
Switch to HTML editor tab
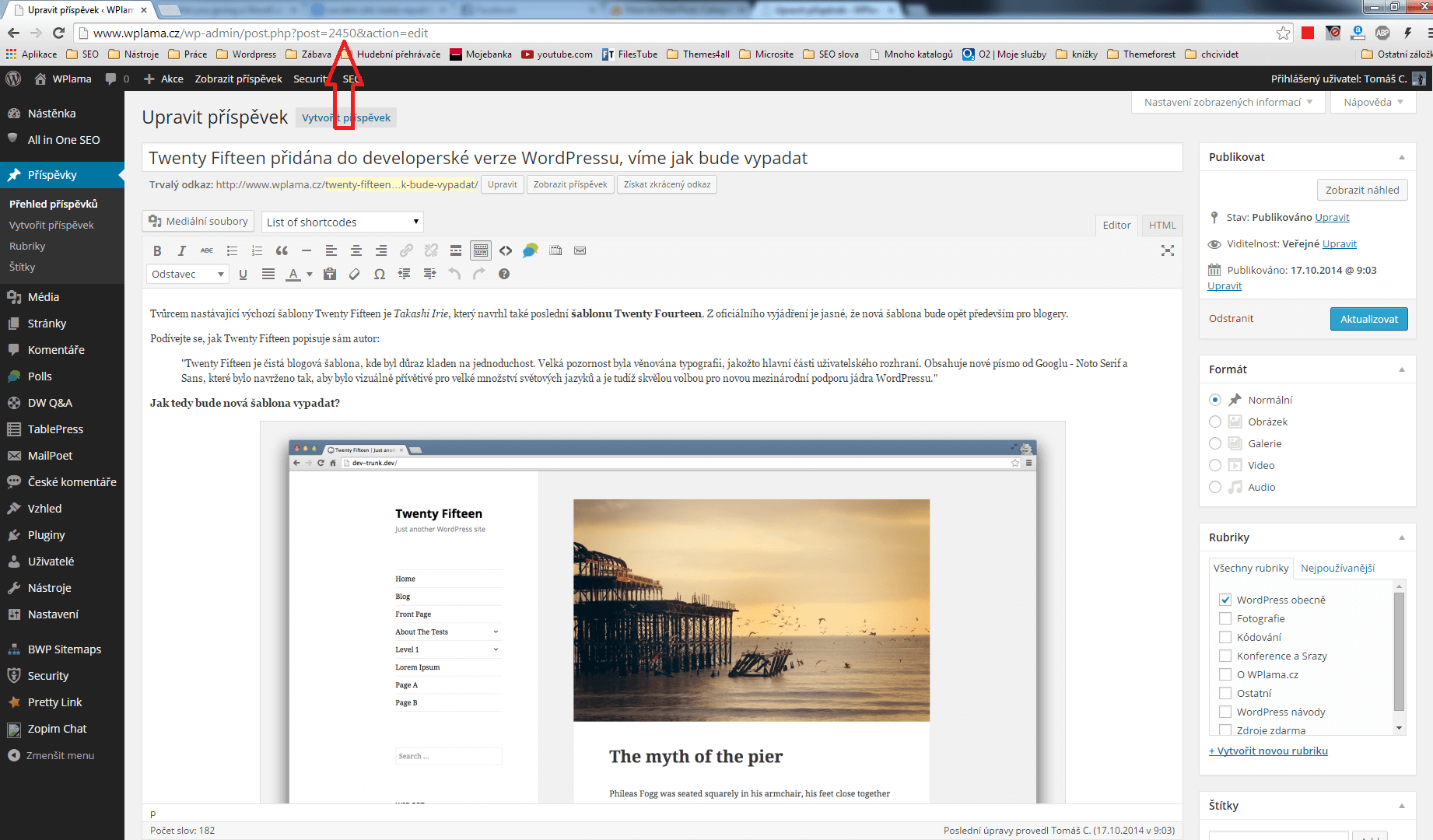[1162, 225]
